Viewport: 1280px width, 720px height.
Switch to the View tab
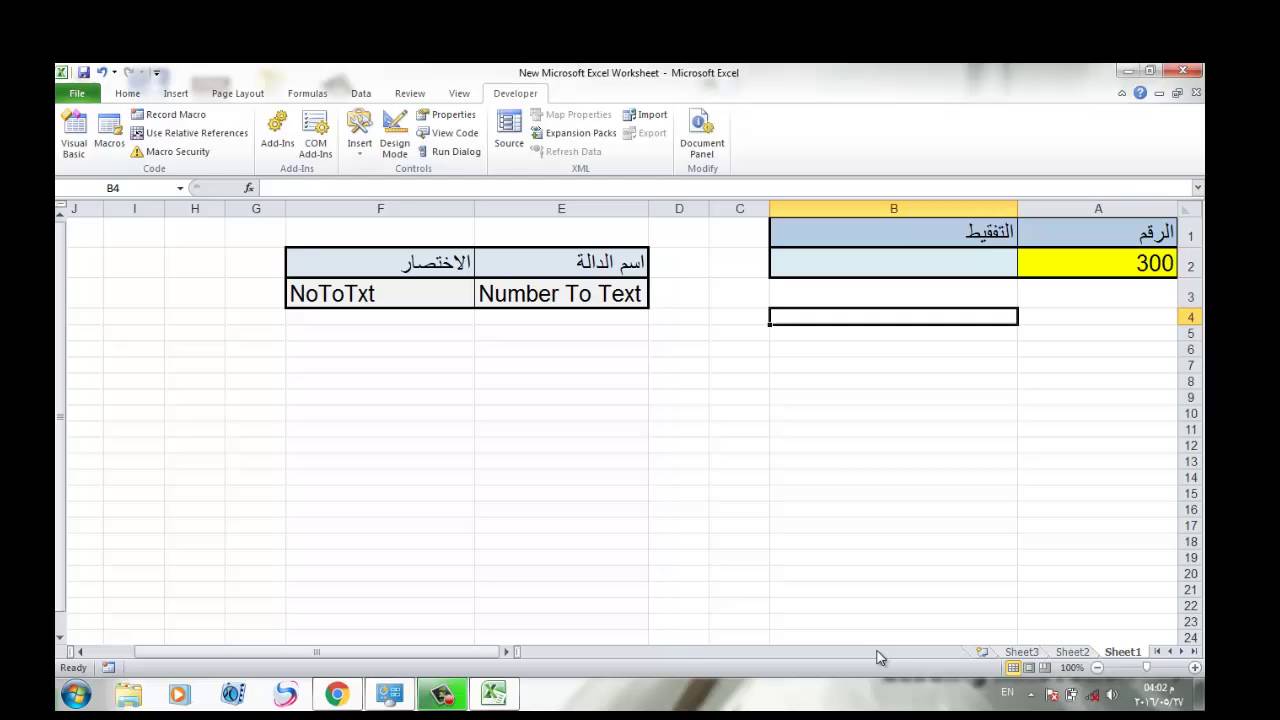pos(459,93)
